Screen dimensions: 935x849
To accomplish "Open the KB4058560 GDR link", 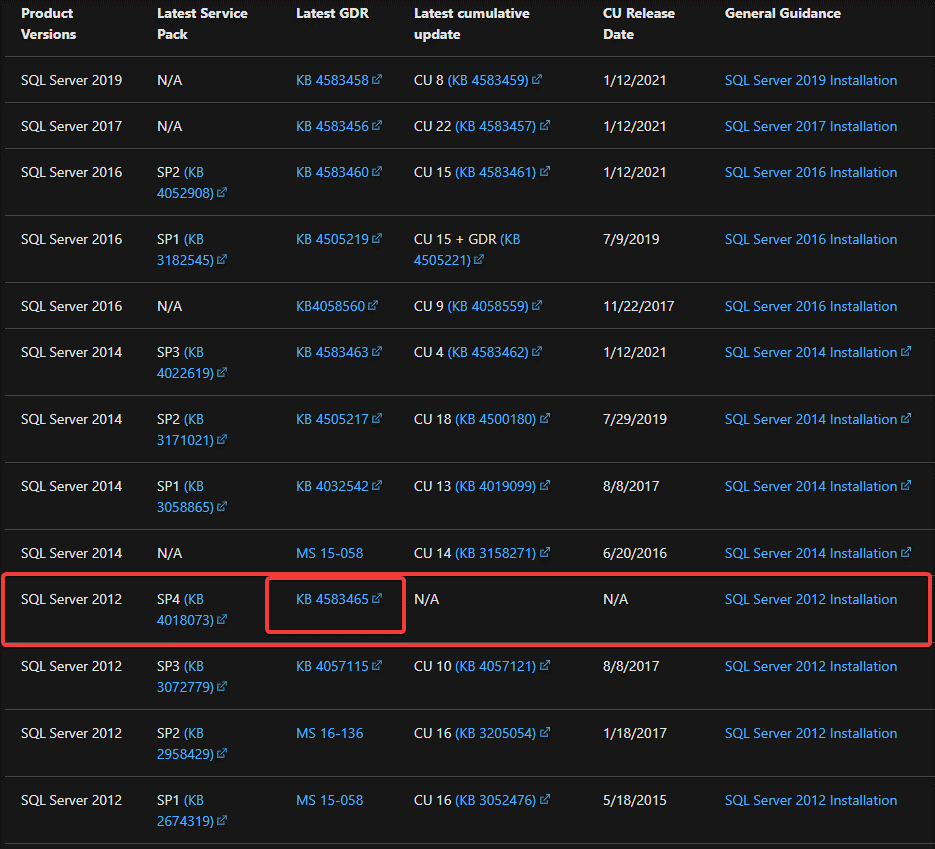I will pyautogui.click(x=330, y=306).
